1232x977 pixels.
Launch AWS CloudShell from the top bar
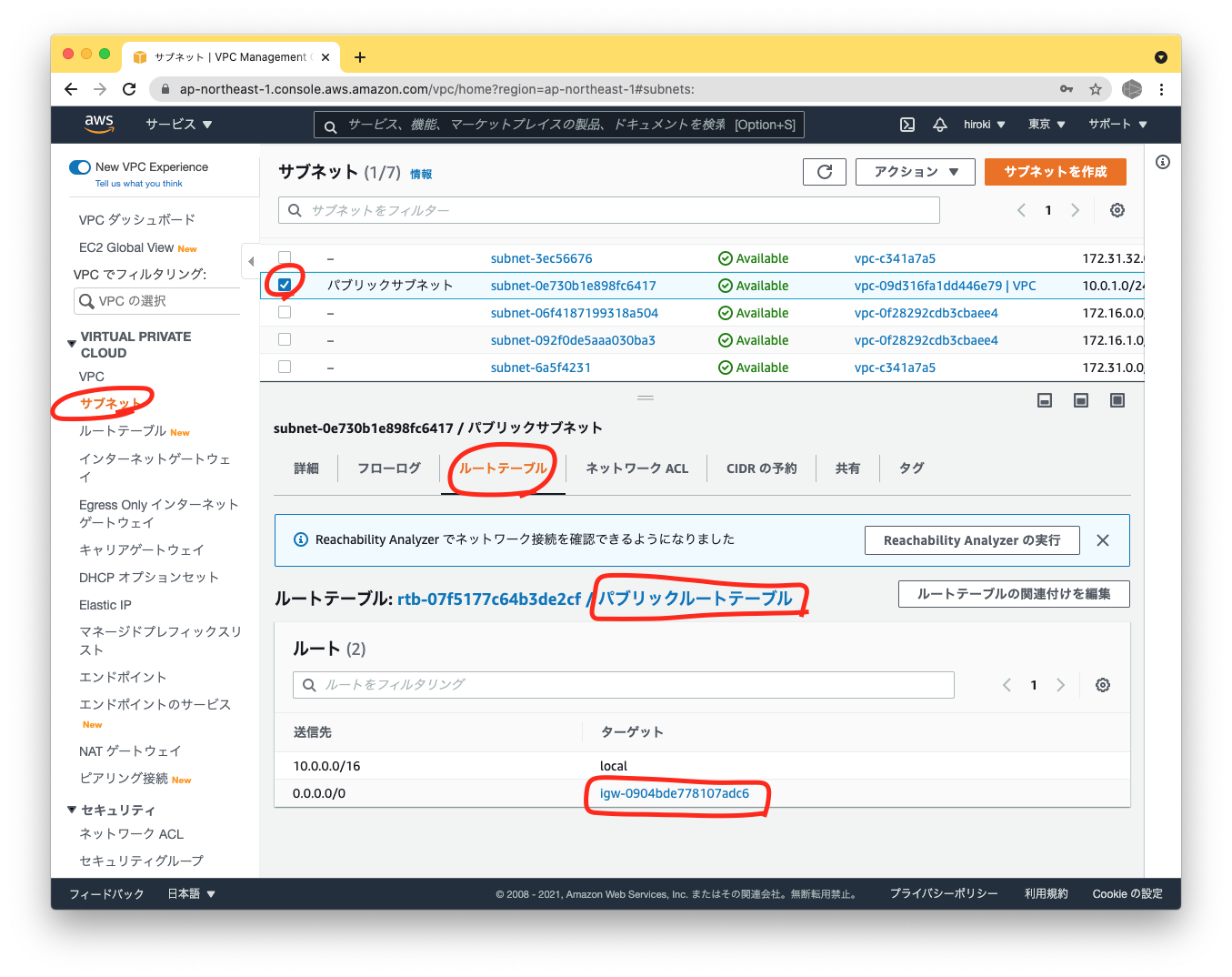point(906,125)
